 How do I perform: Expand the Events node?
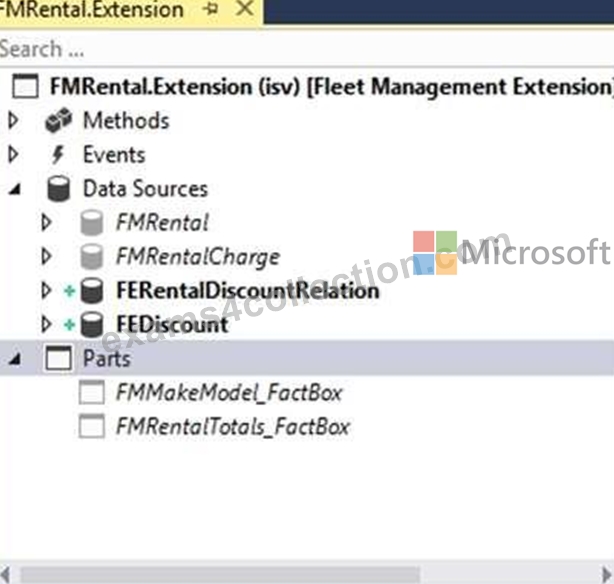pos(13,154)
